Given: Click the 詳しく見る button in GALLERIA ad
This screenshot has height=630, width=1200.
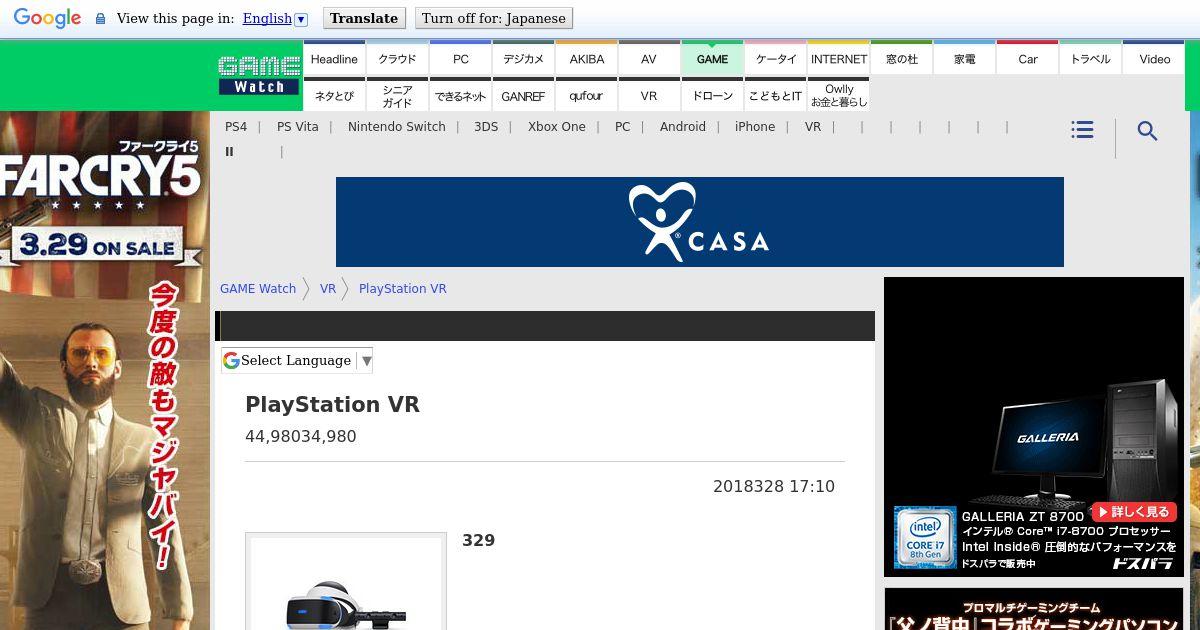Looking at the screenshot, I should point(1133,511).
